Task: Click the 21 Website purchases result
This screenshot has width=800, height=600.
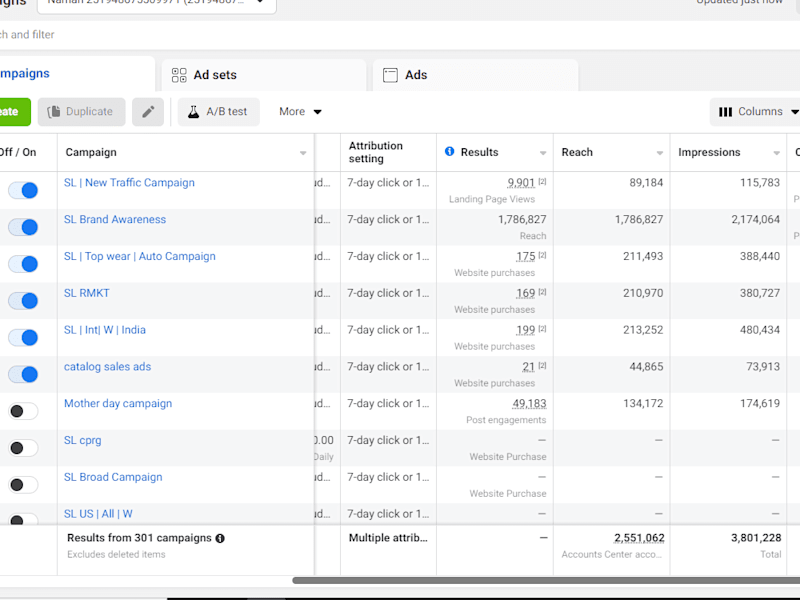Action: tap(529, 366)
